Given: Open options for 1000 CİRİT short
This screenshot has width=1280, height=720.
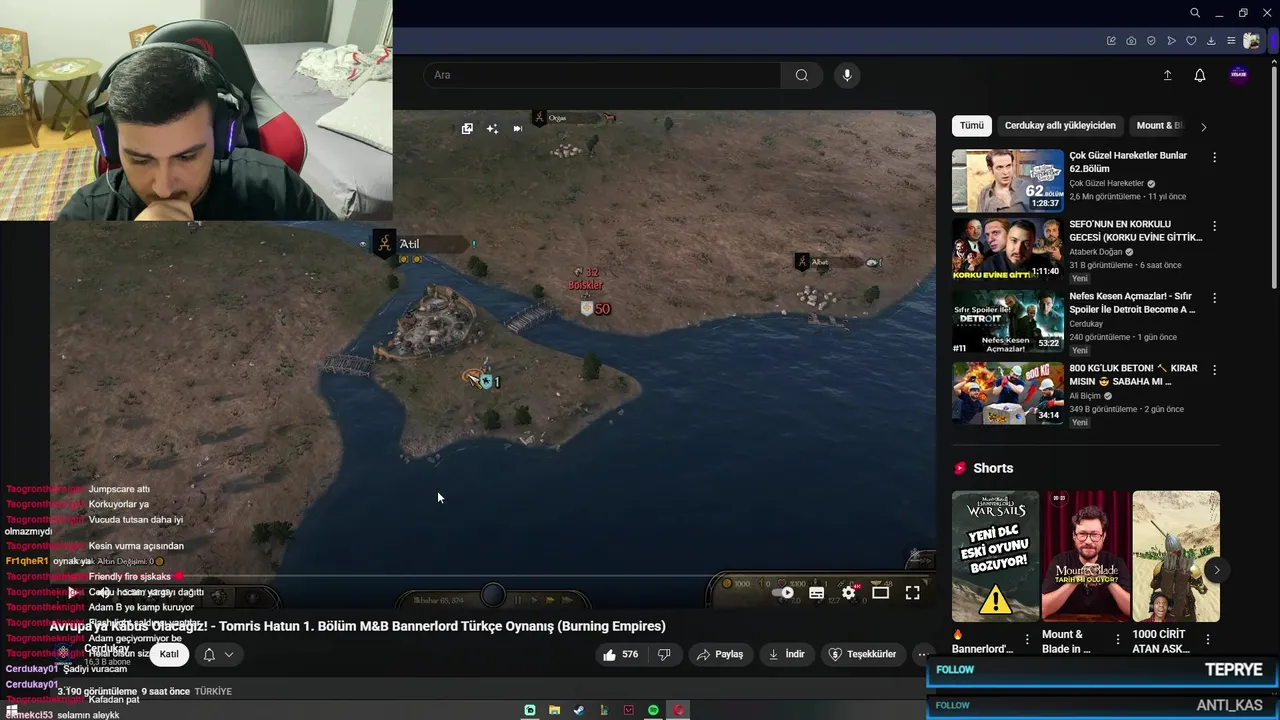Looking at the screenshot, I should (x=1207, y=639).
